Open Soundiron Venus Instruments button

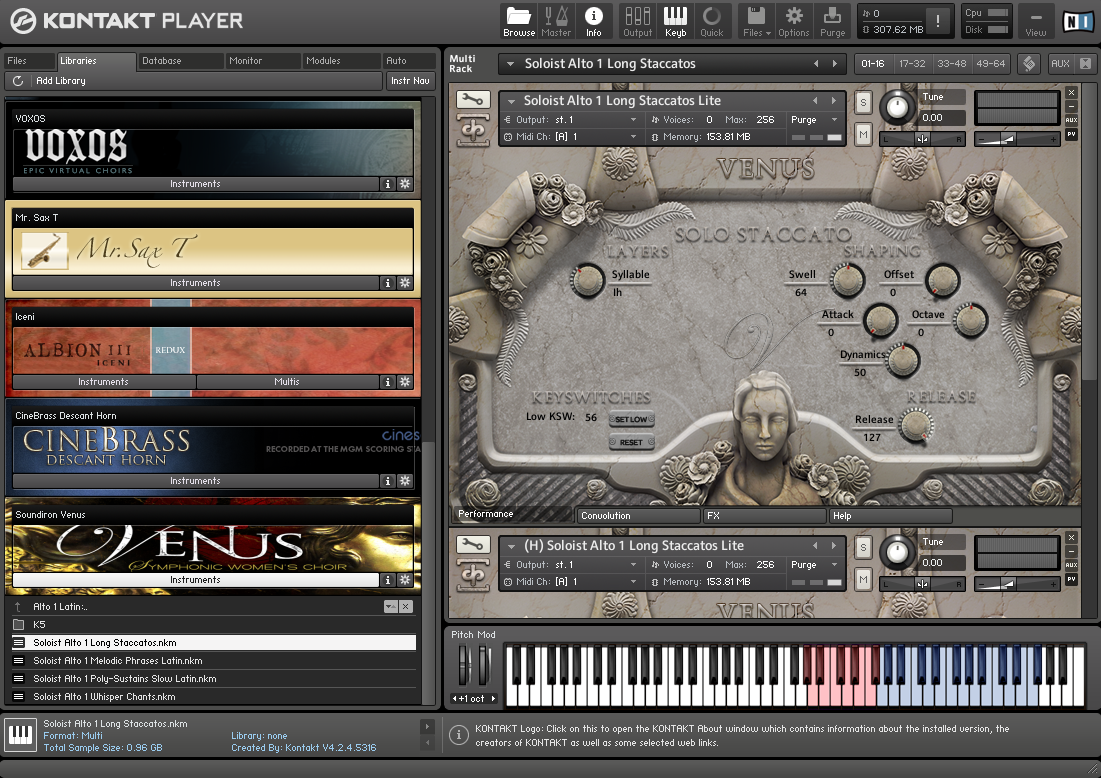[195, 580]
